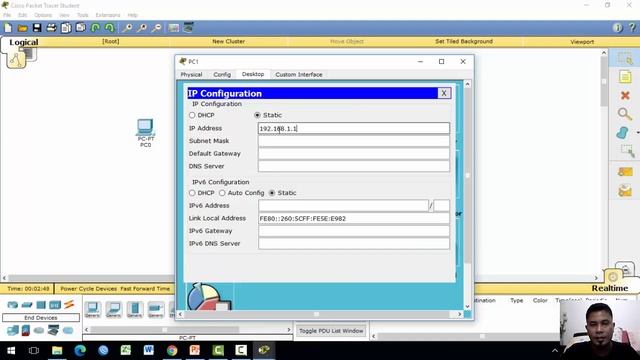Open the Drawing Palette icon
Screen dimensions: 640x360
(x=174, y=28)
